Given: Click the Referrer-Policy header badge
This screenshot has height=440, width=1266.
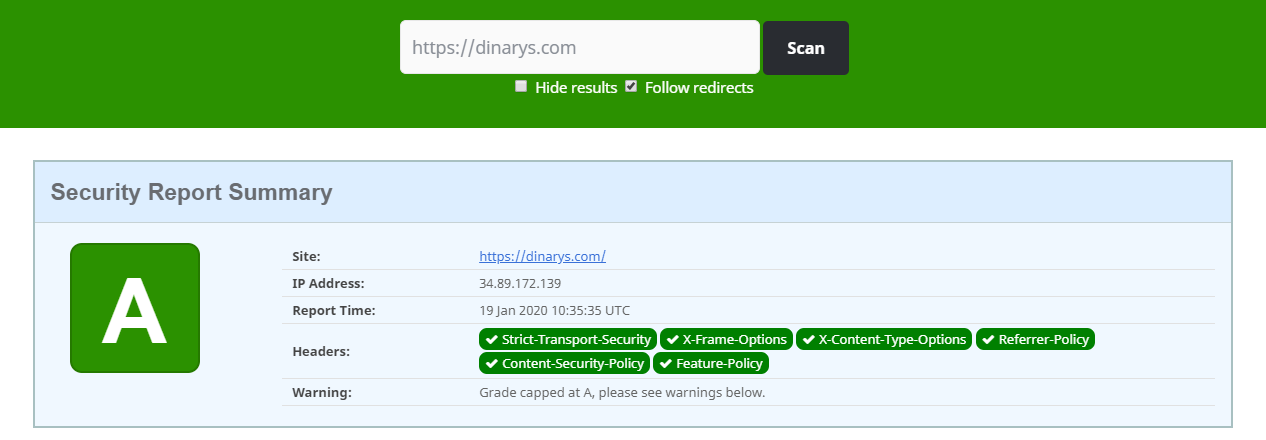Looking at the screenshot, I should point(1036,339).
